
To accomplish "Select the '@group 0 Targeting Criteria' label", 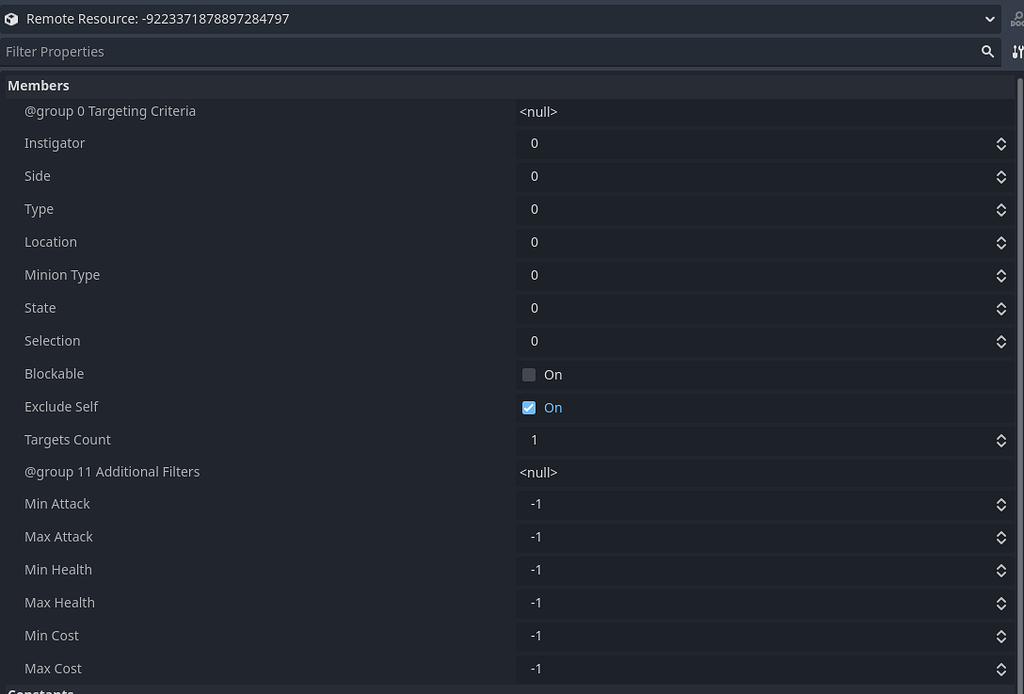I will point(110,111).
